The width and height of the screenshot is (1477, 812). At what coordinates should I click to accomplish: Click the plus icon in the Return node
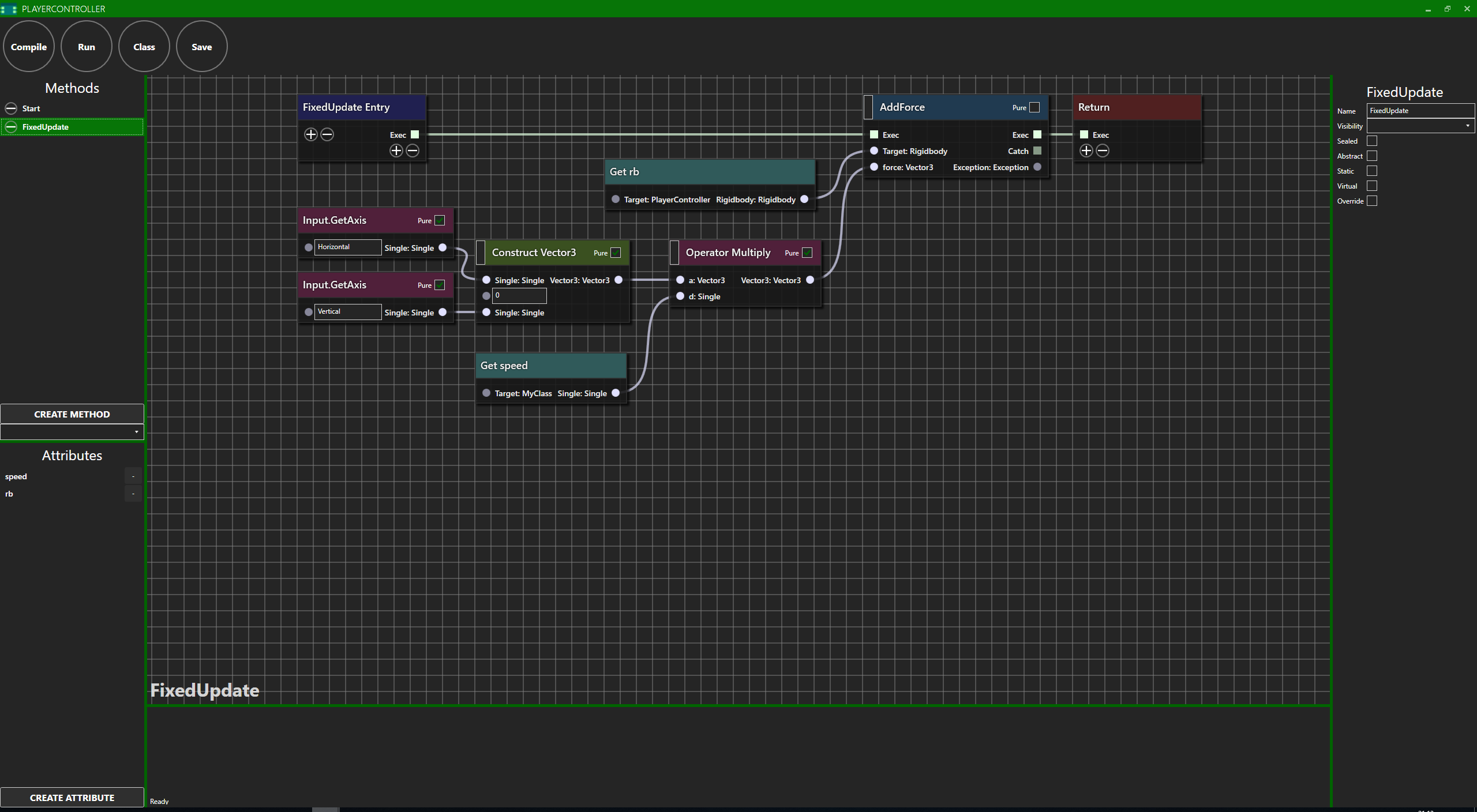tap(1086, 151)
